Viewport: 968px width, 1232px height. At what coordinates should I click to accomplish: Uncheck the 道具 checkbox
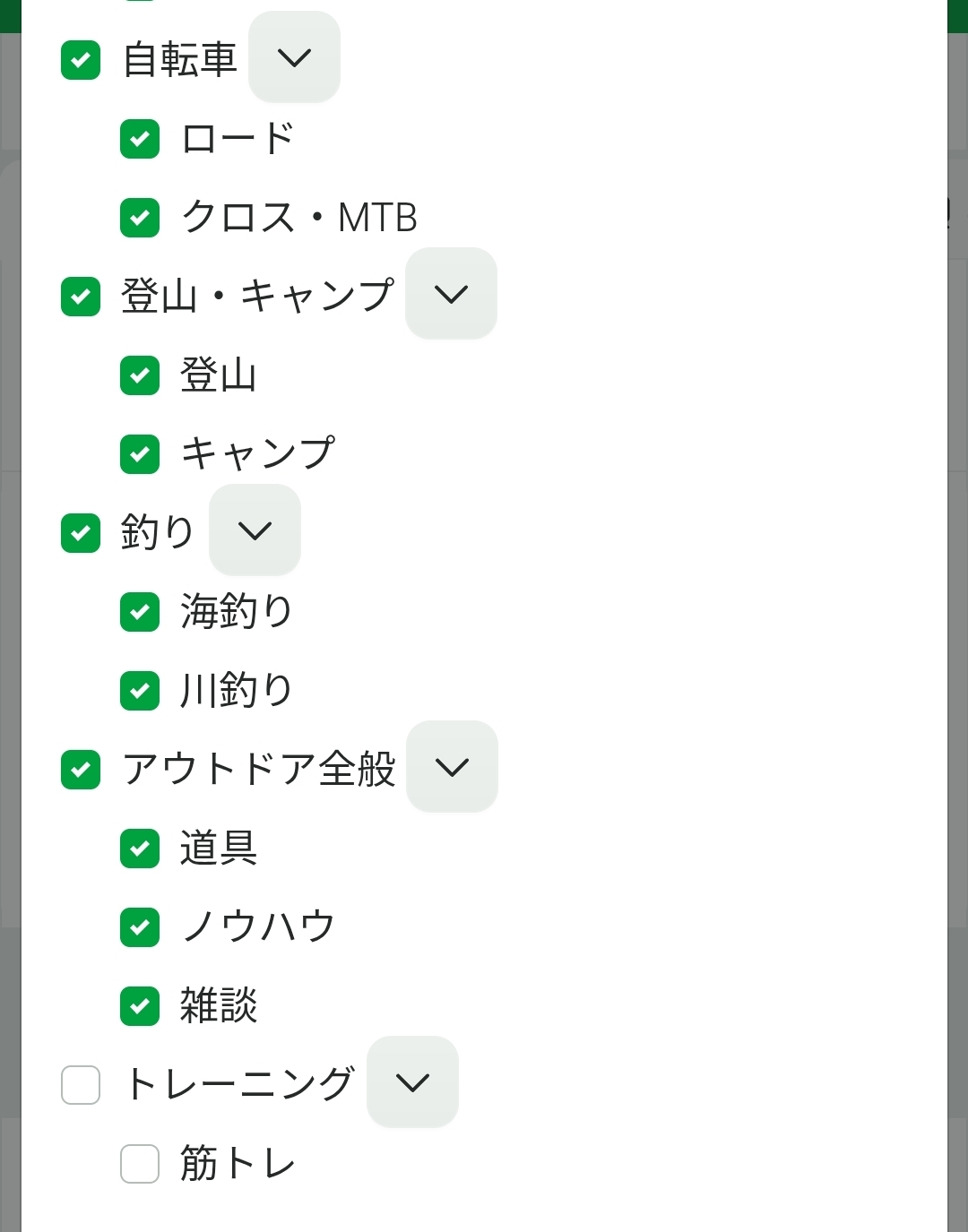140,849
